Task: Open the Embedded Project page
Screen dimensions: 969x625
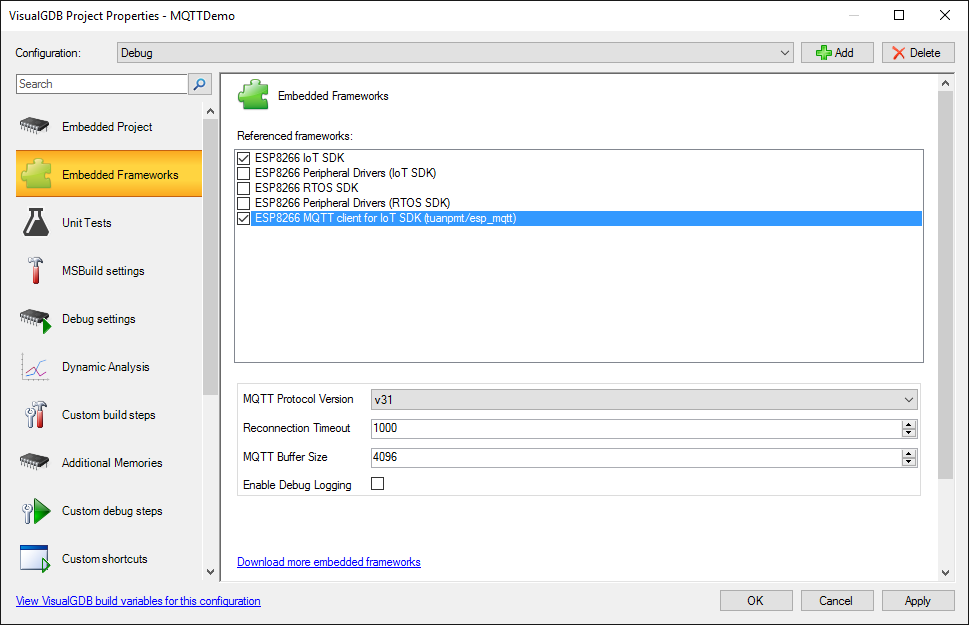Action: click(x=109, y=126)
